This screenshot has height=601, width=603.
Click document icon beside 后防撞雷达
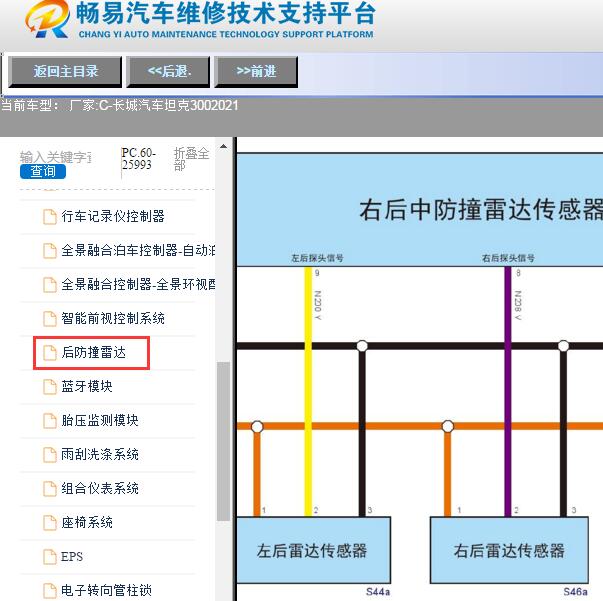point(50,353)
